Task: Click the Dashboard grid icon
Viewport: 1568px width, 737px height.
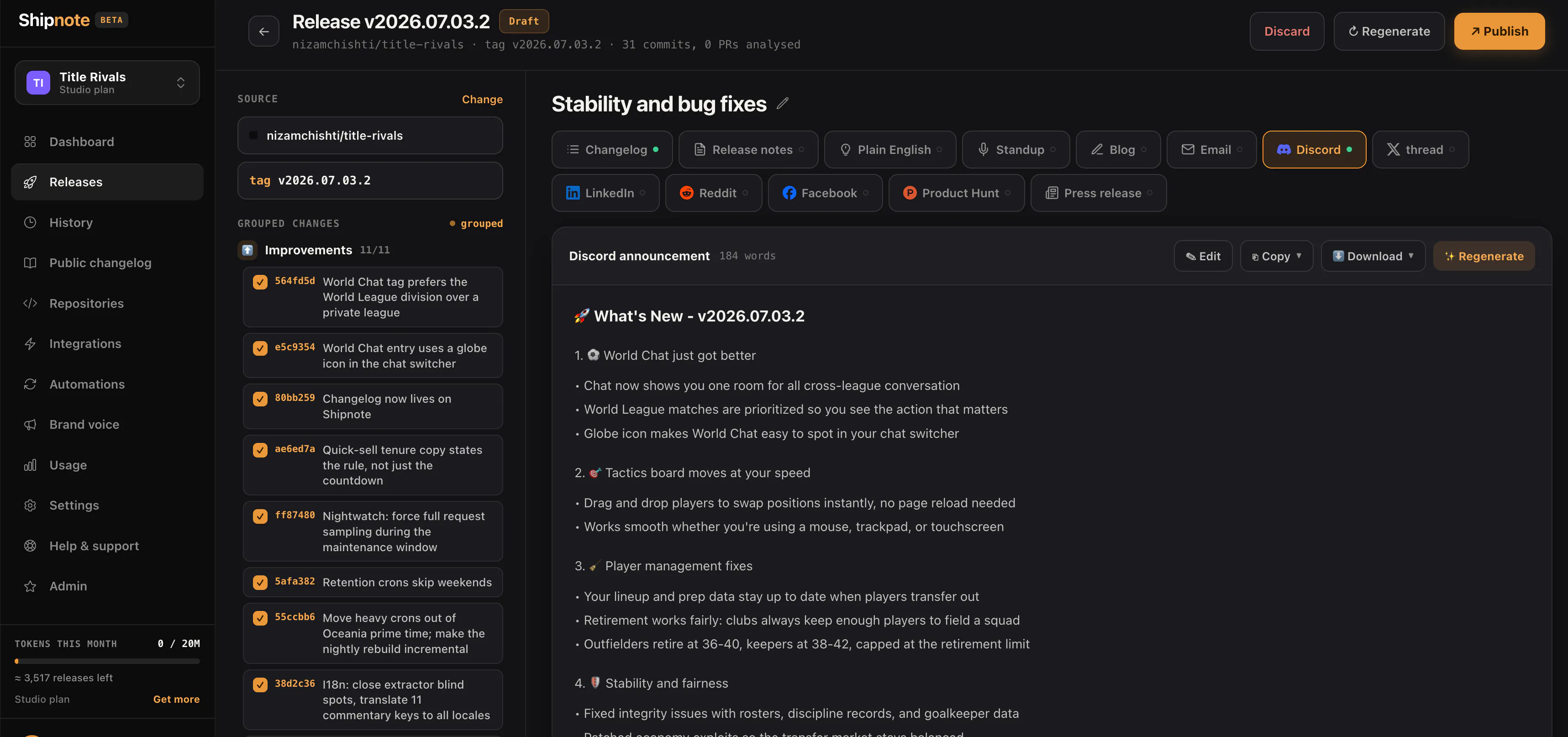Action: 30,142
